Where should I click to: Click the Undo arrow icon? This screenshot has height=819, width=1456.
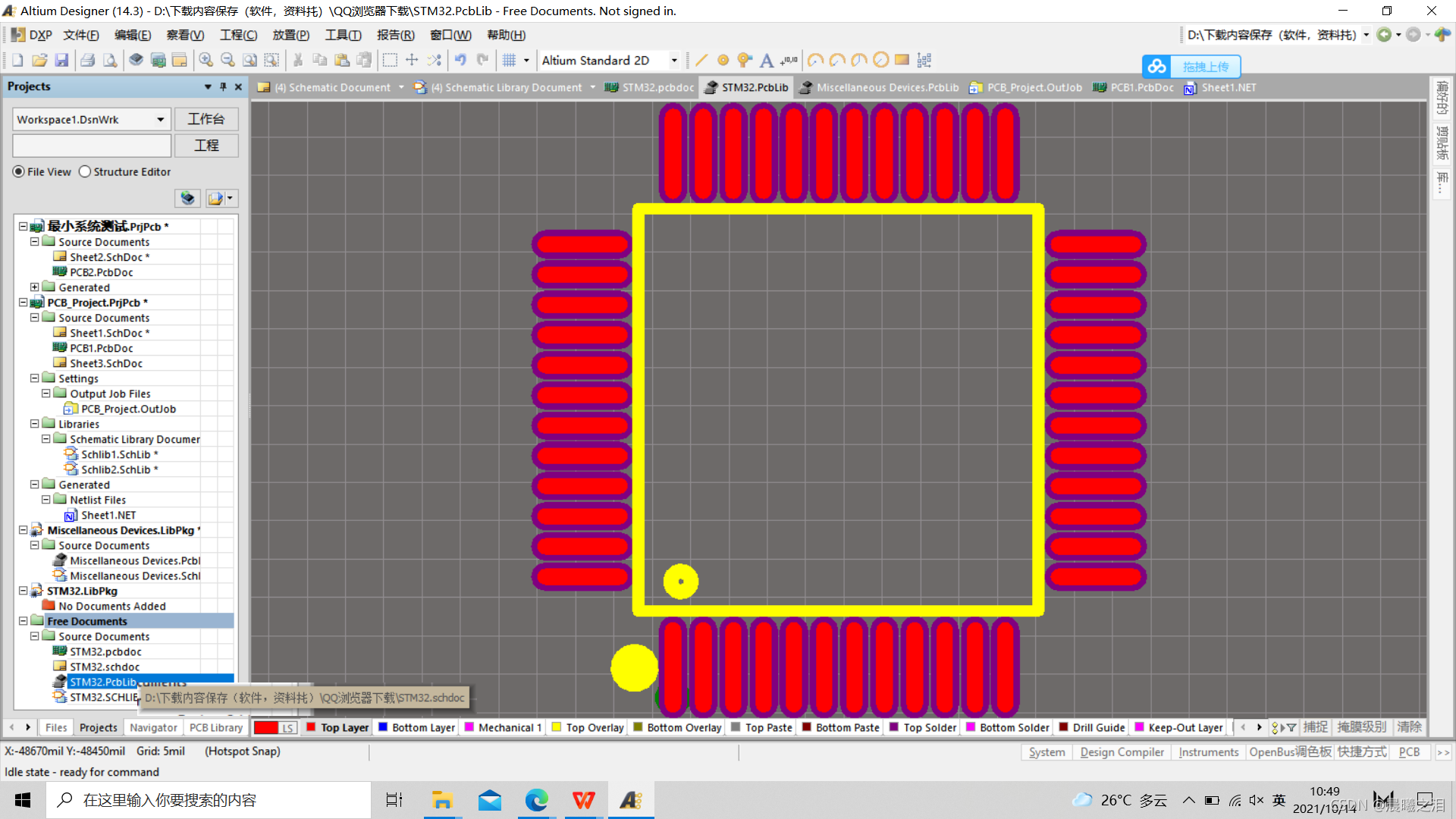460,60
